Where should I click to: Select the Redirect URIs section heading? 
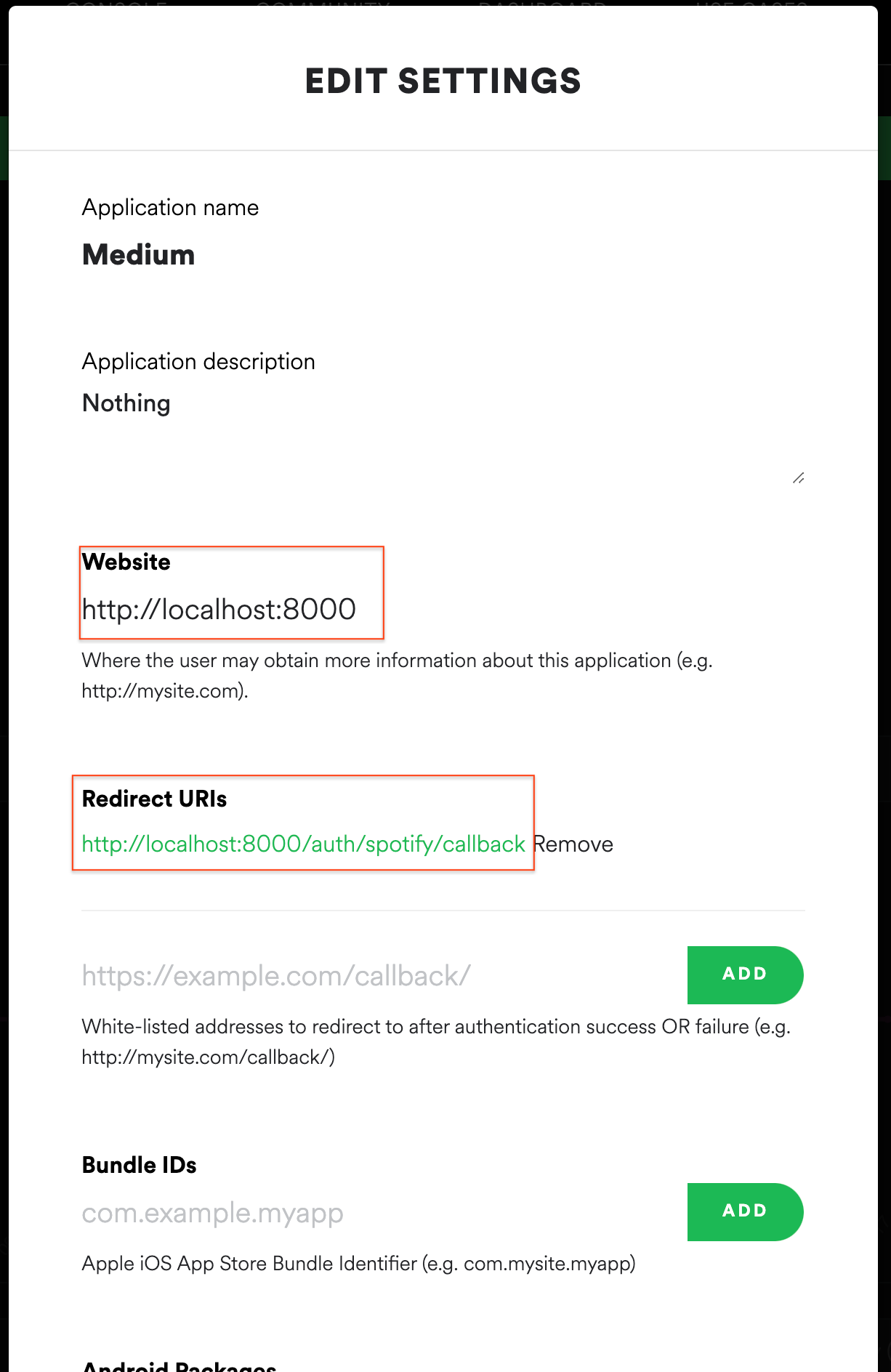(154, 799)
